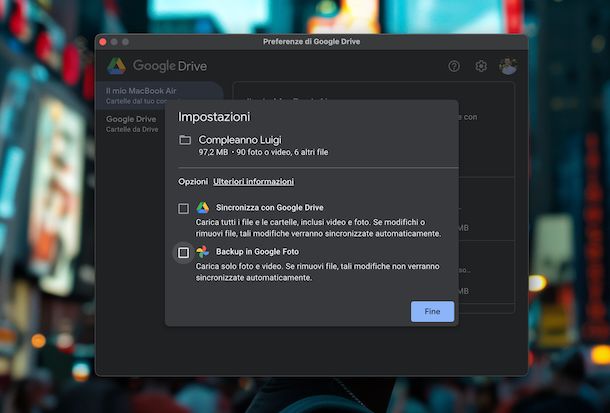This screenshot has width=610, height=413.
Task: Click the Preferenze di Google Drive title bar
Action: (x=311, y=41)
